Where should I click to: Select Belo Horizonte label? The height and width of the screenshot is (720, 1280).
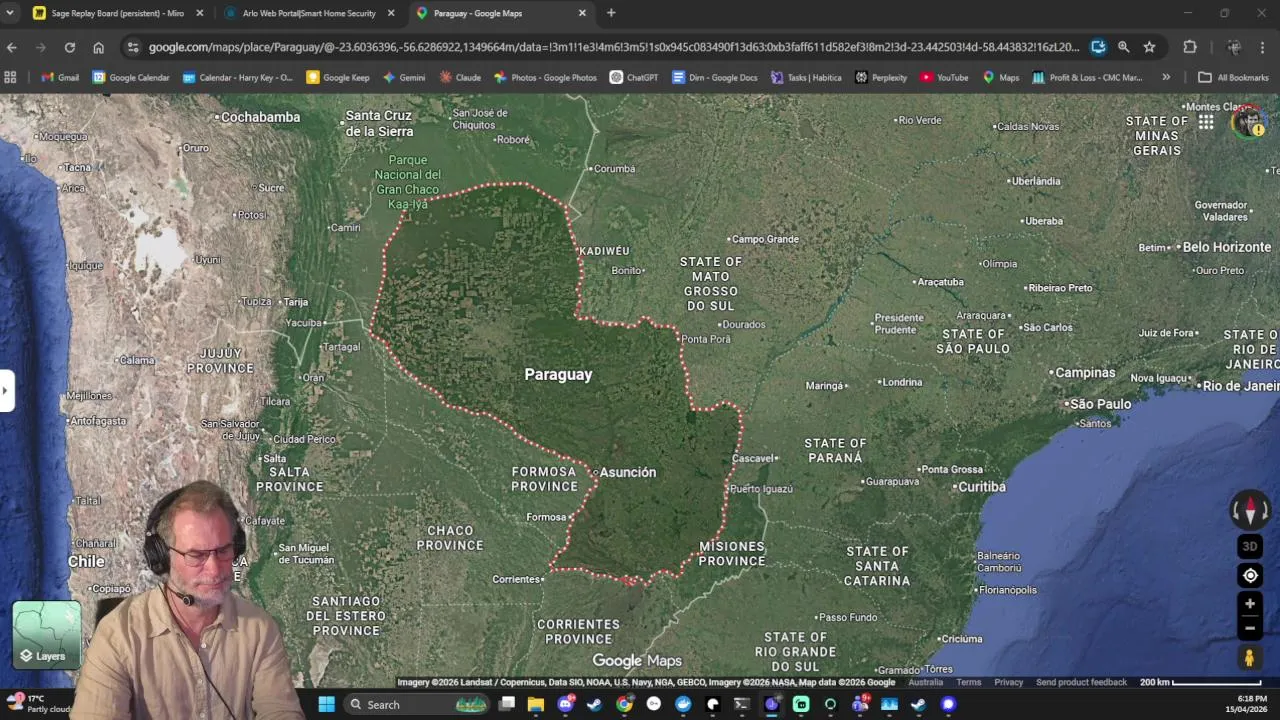tap(1226, 247)
